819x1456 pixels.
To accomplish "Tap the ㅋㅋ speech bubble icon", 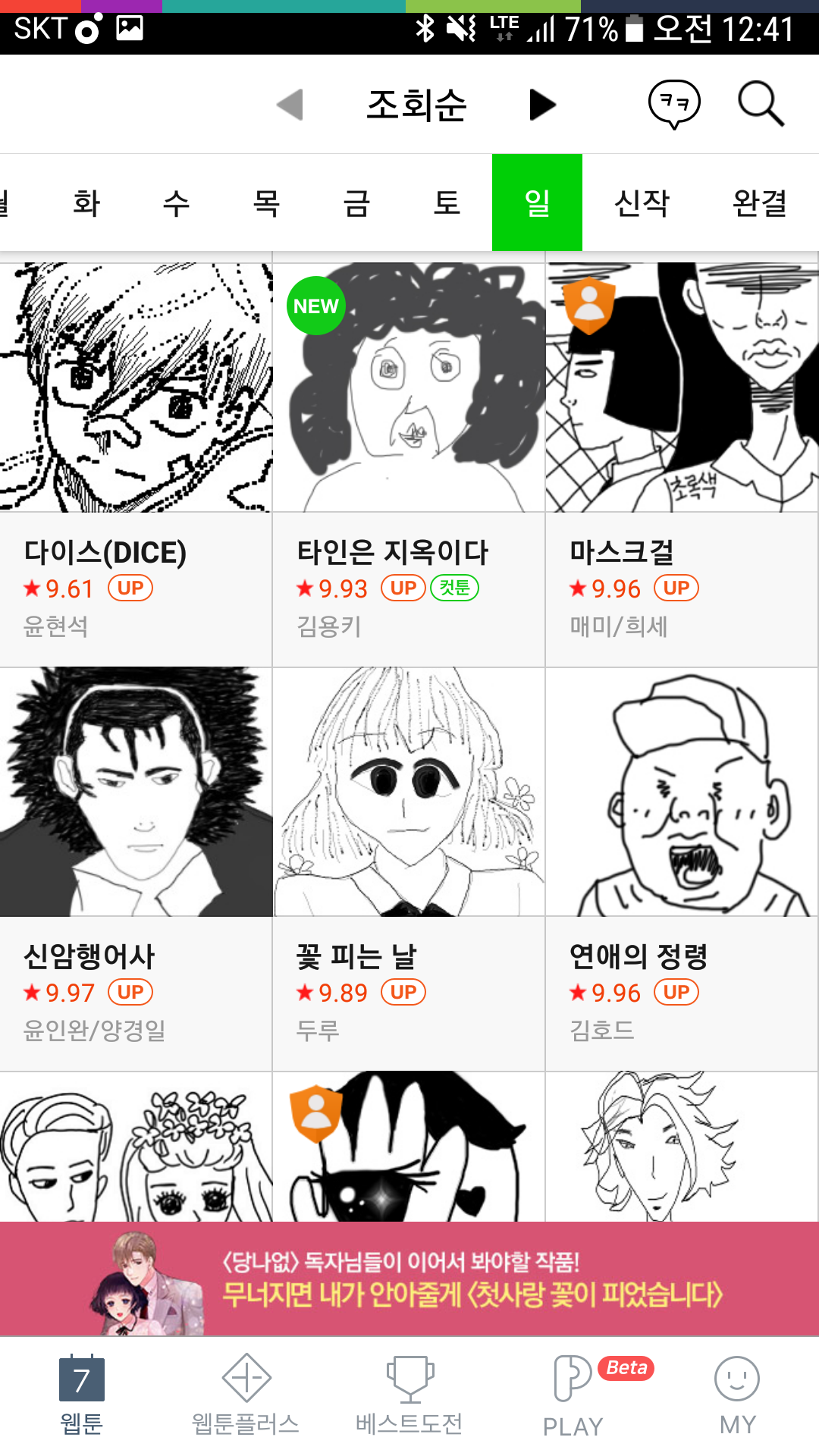I will click(673, 104).
